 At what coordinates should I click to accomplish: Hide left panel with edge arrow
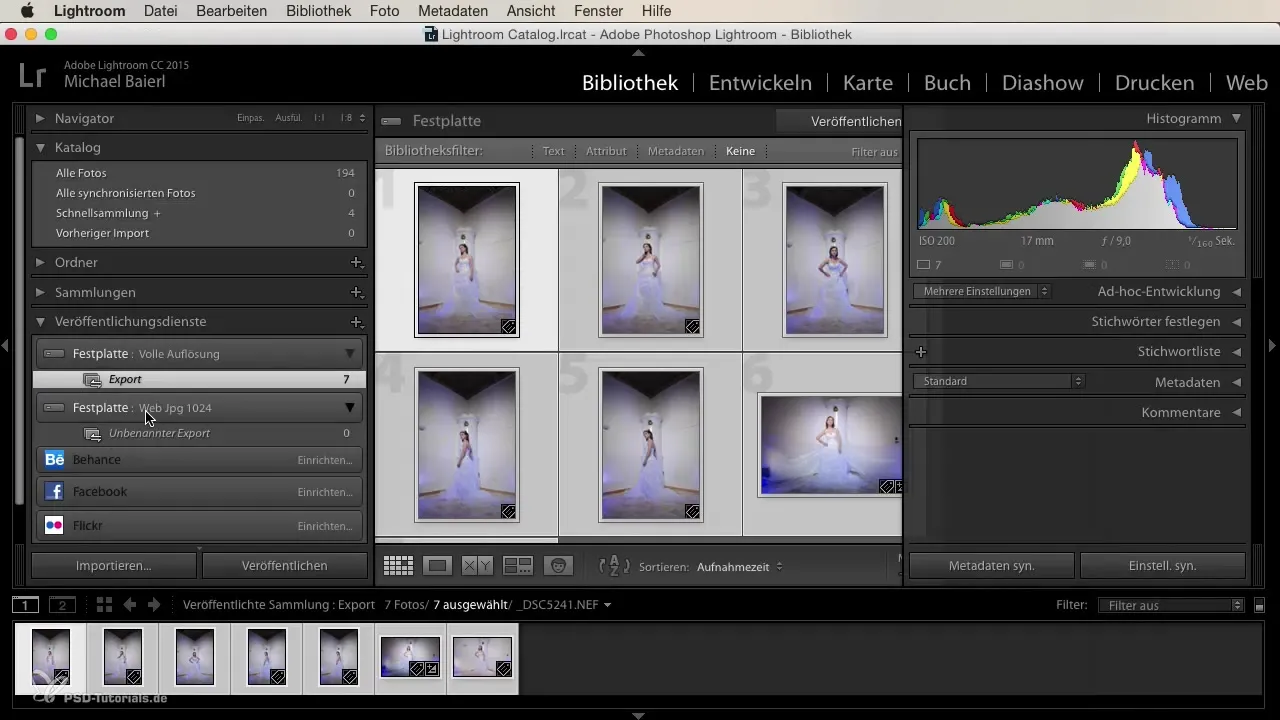[x=5, y=345]
